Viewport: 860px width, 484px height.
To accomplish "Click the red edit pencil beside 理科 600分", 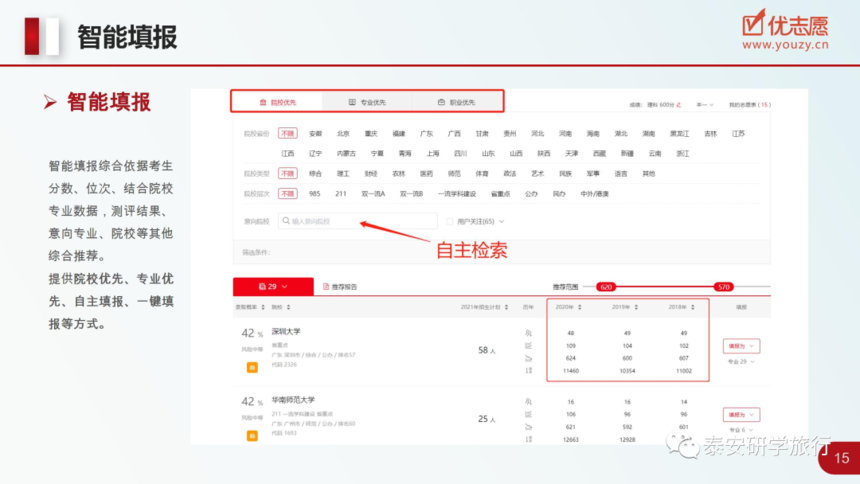I will (x=679, y=105).
